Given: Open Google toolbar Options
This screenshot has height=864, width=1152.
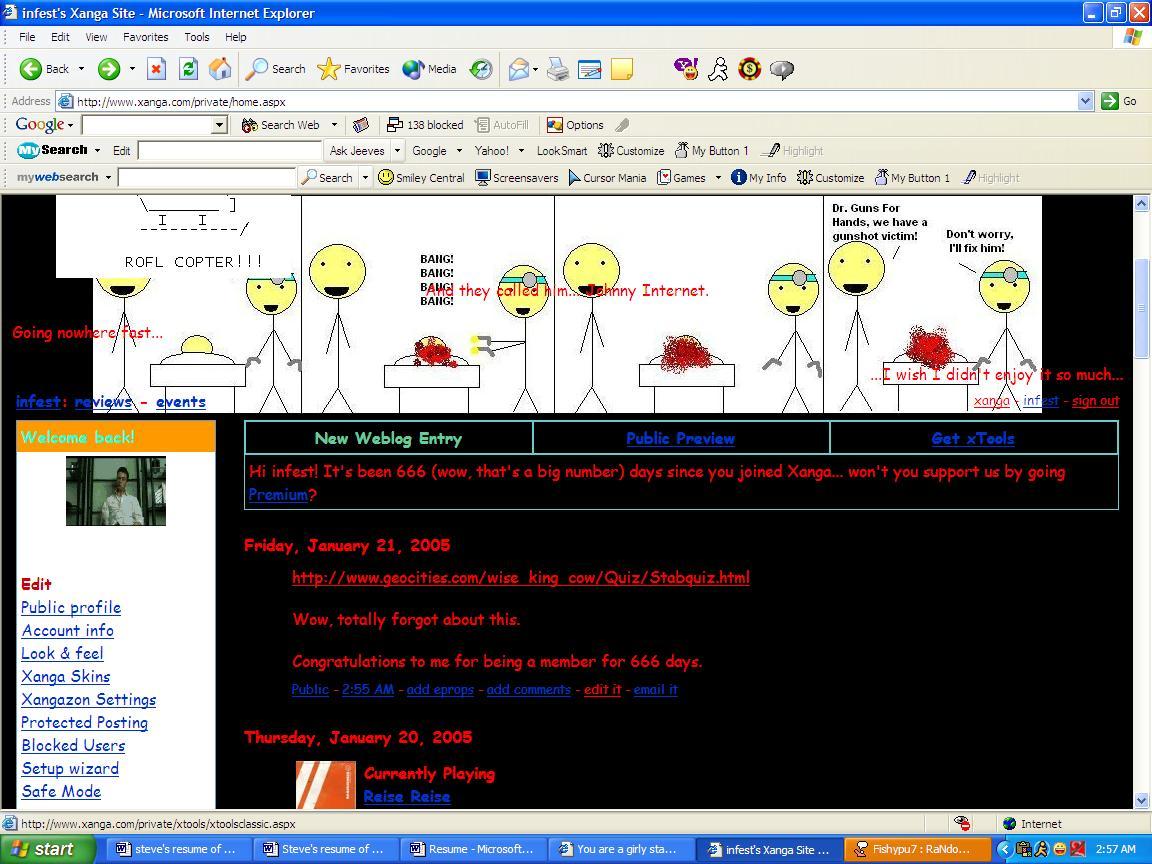Looking at the screenshot, I should pos(575,125).
